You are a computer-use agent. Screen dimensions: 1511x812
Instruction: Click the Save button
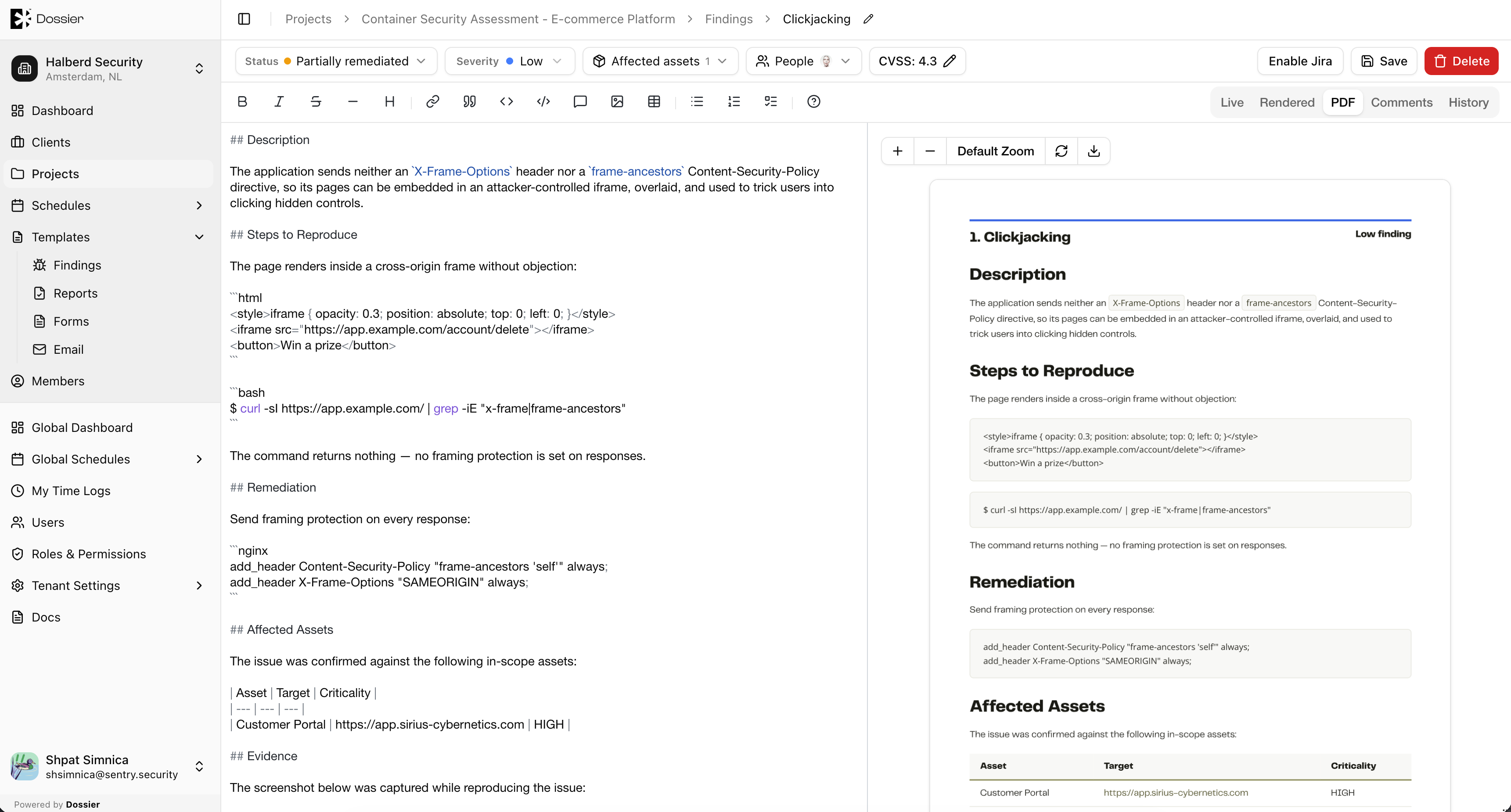1384,61
